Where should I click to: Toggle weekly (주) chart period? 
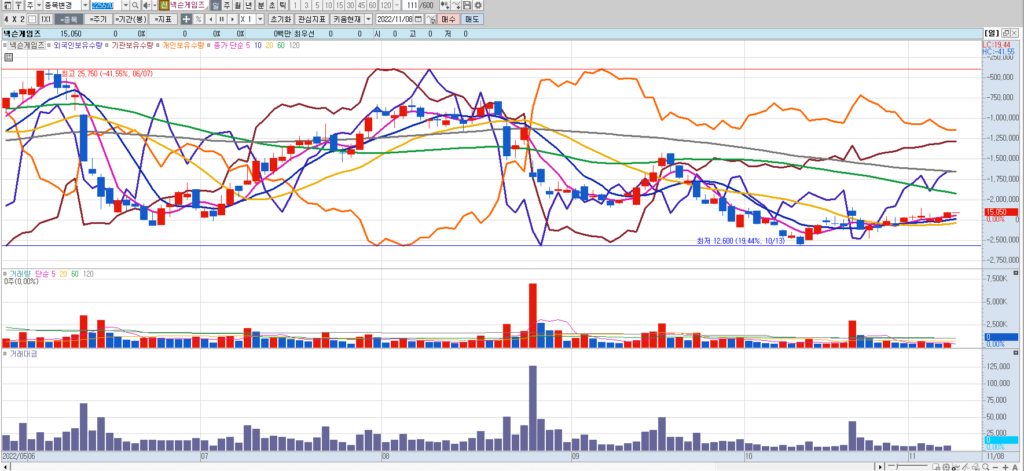pyautogui.click(x=226, y=5)
